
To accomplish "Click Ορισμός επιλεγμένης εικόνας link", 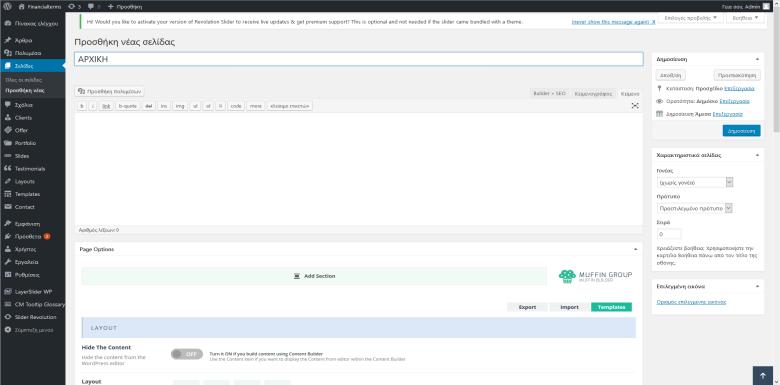I will (691, 302).
